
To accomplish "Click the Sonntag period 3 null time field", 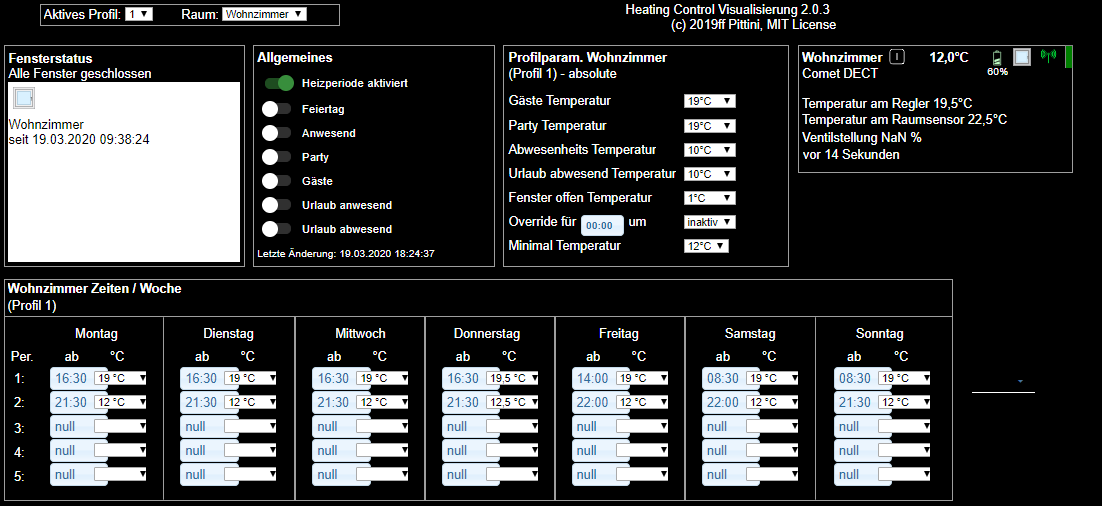I will point(855,426).
